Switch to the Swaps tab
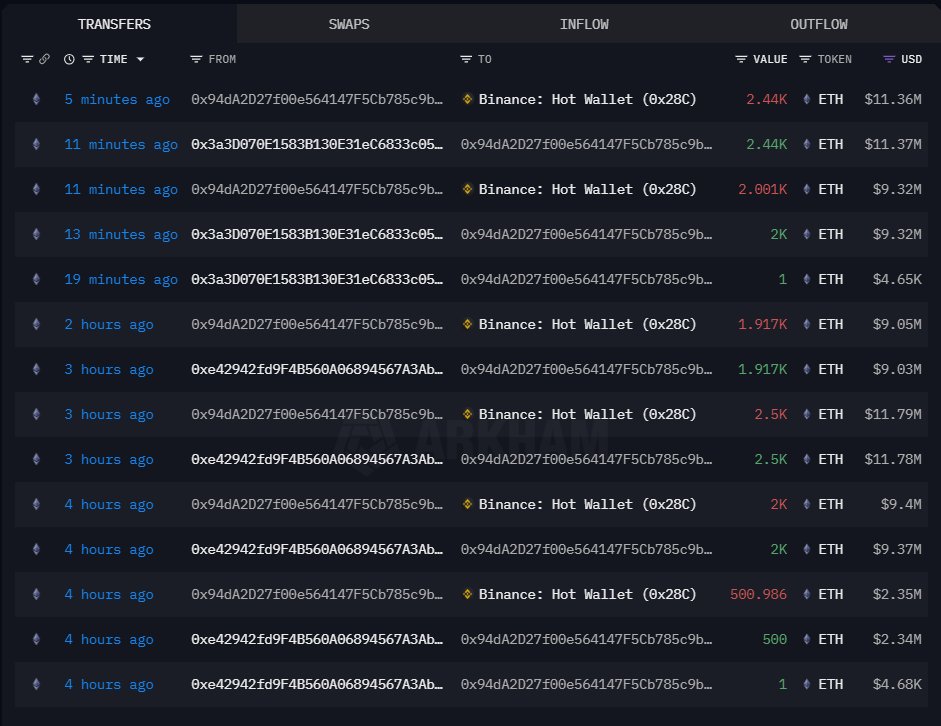941x726 pixels. [349, 24]
